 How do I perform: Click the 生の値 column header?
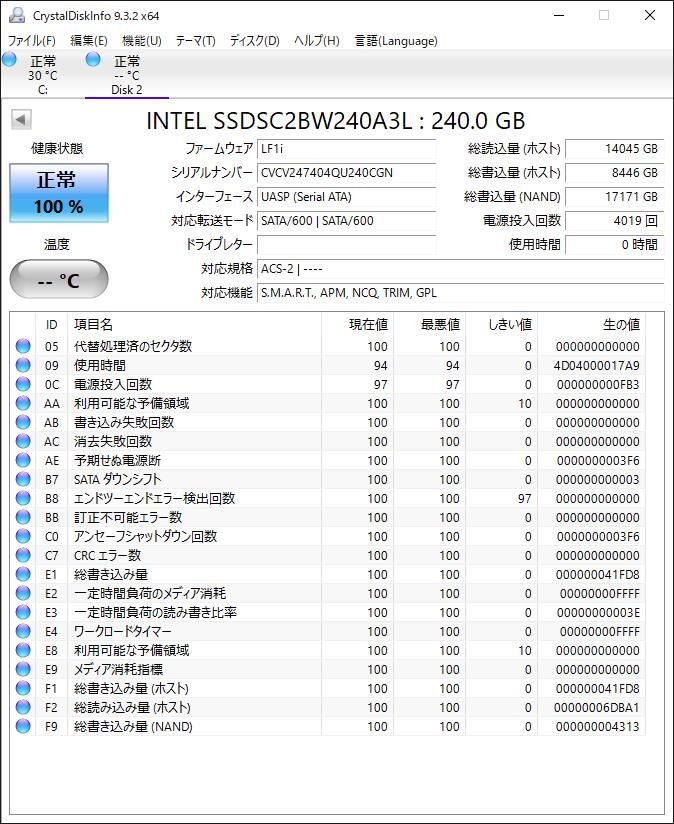[x=620, y=325]
